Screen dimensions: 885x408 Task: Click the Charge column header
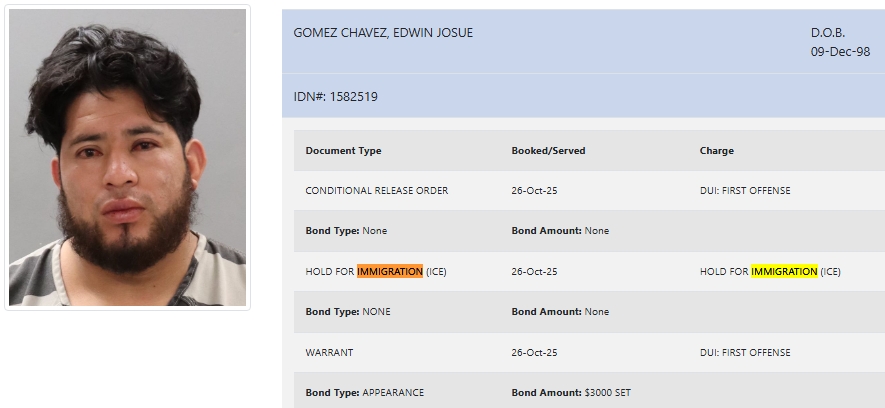click(x=716, y=151)
